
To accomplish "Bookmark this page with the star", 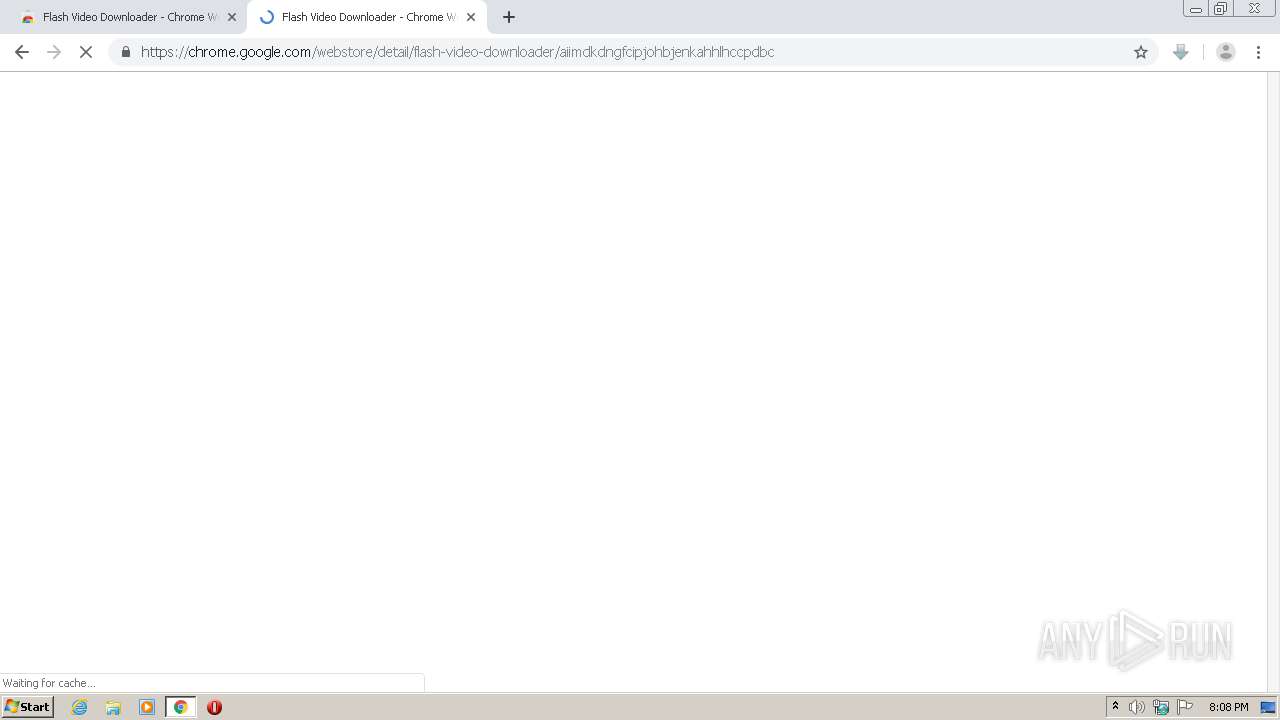I will tap(1141, 52).
